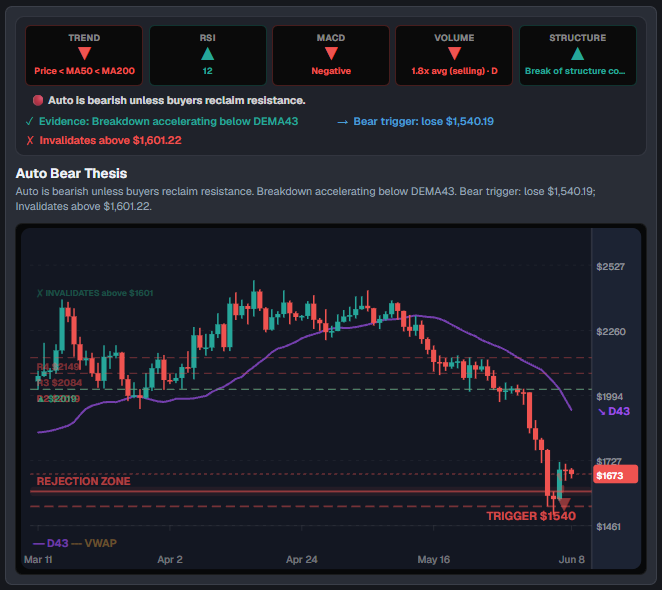Click the VWAP legend entry
This screenshot has height=590, width=662.
point(94,543)
